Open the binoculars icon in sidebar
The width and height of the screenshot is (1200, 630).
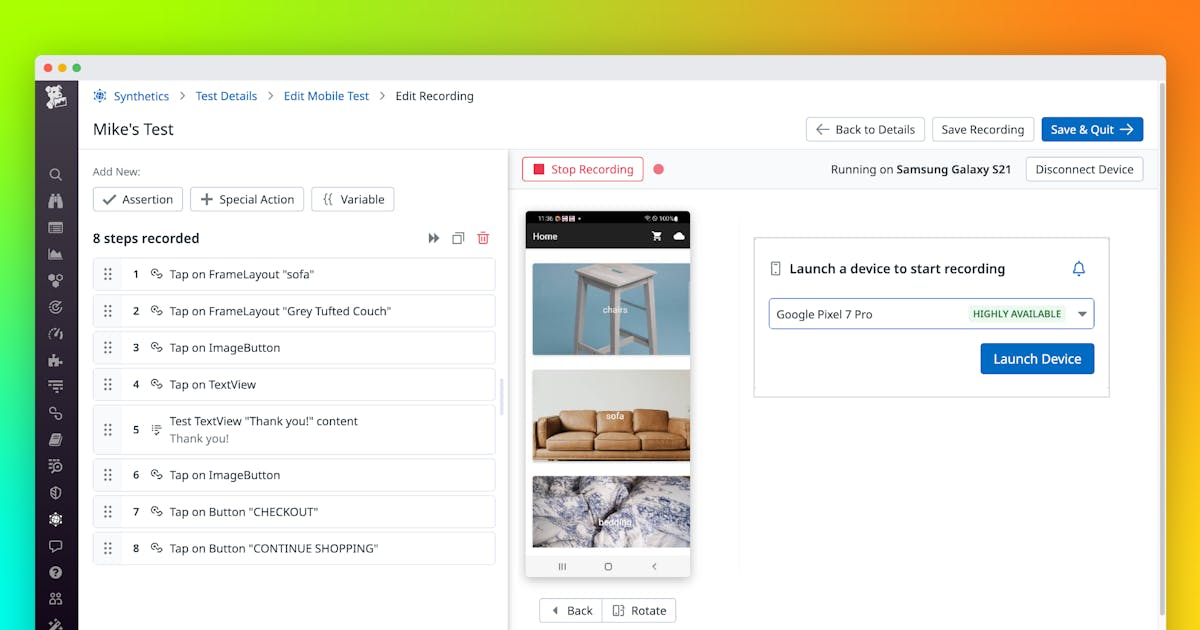click(56, 201)
